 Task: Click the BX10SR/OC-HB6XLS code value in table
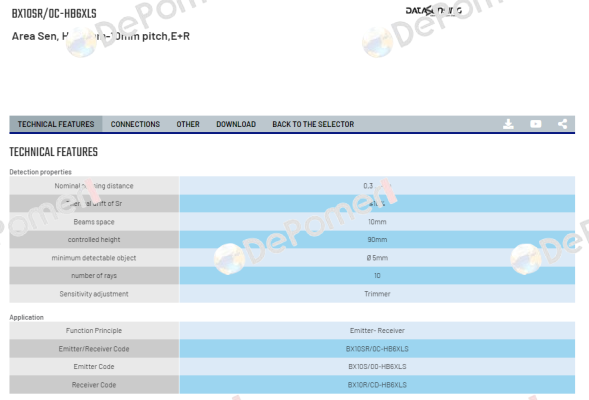pyautogui.click(x=377, y=349)
